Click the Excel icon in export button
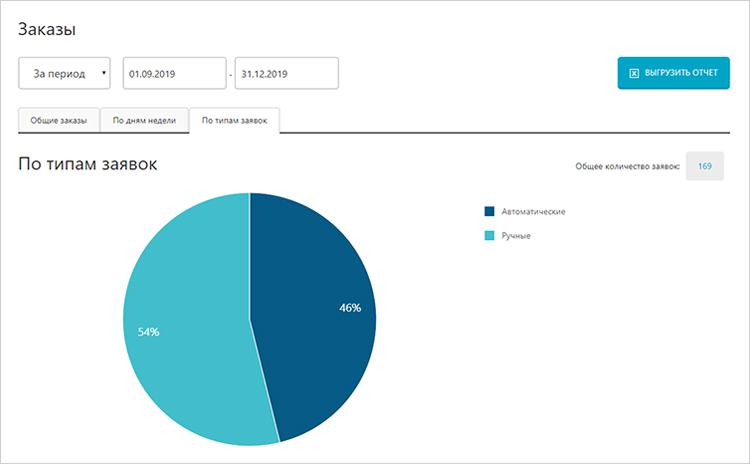 (633, 74)
